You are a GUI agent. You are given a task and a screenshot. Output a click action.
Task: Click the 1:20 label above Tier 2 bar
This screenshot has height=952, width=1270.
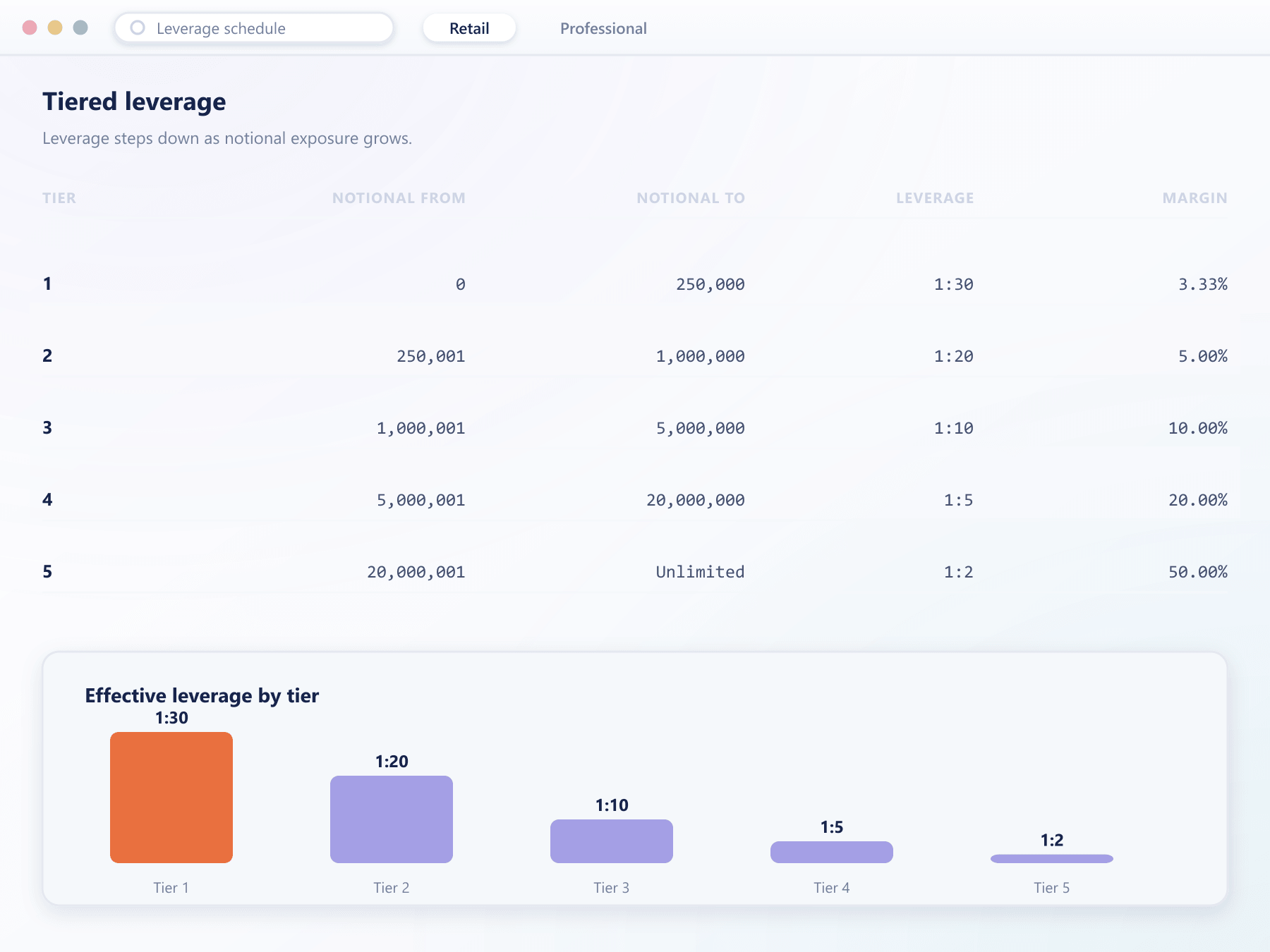(x=392, y=761)
